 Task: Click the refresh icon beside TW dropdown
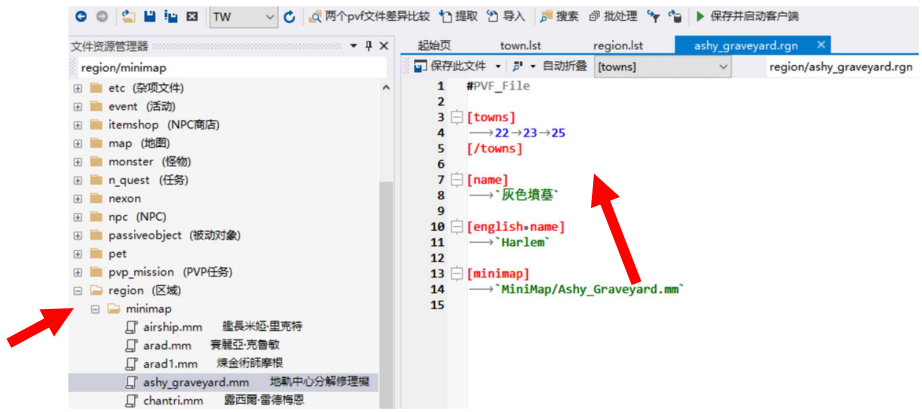(x=290, y=17)
